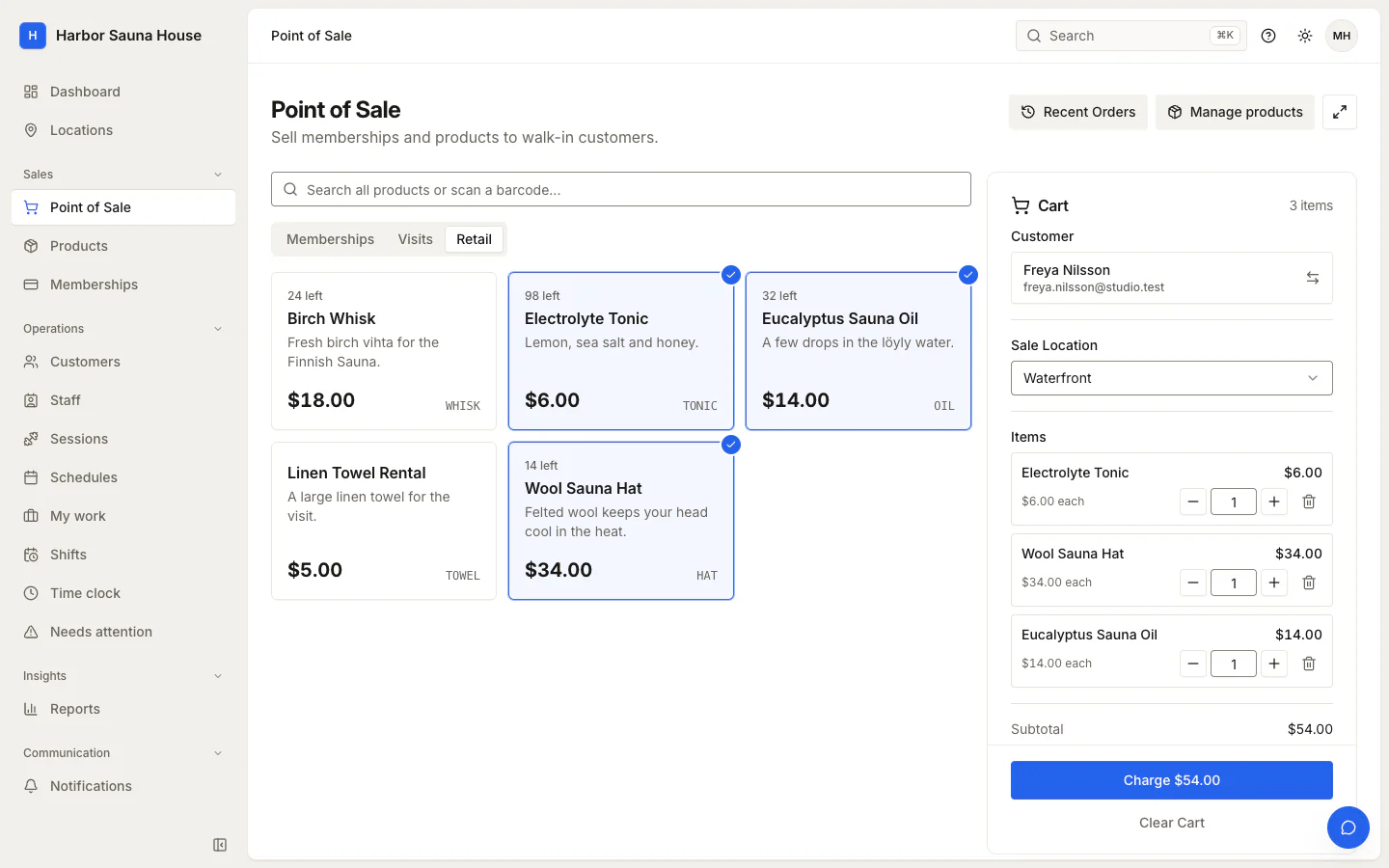Collapse the Communication sidebar section
1389x868 pixels.
(123, 753)
